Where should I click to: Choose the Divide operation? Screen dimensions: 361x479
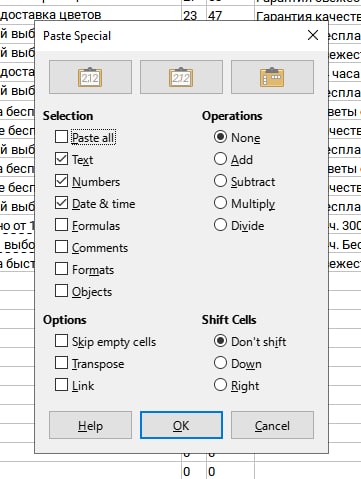(220, 225)
